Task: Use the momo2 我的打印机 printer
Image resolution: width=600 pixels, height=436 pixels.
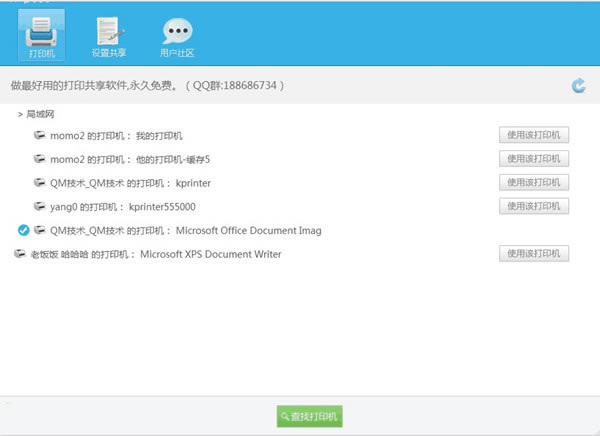Action: pos(534,135)
